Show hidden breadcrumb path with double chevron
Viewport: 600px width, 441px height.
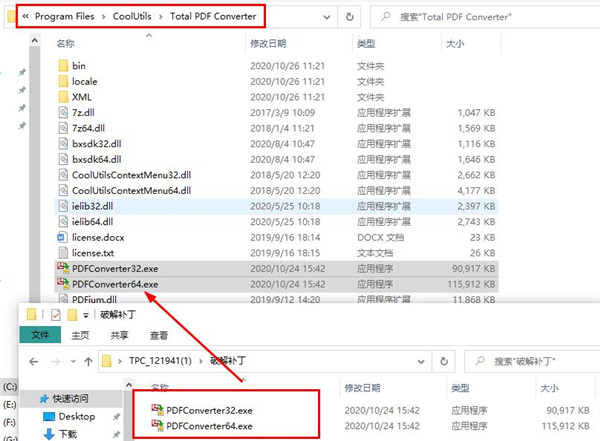pos(25,16)
